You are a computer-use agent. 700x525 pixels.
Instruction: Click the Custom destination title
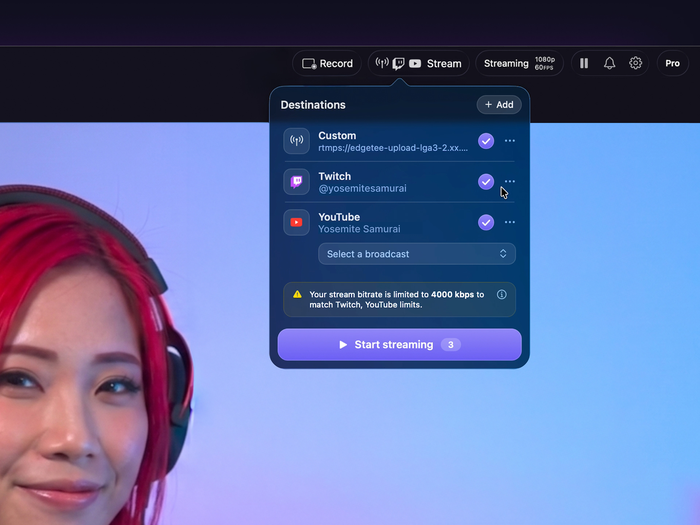coord(337,136)
